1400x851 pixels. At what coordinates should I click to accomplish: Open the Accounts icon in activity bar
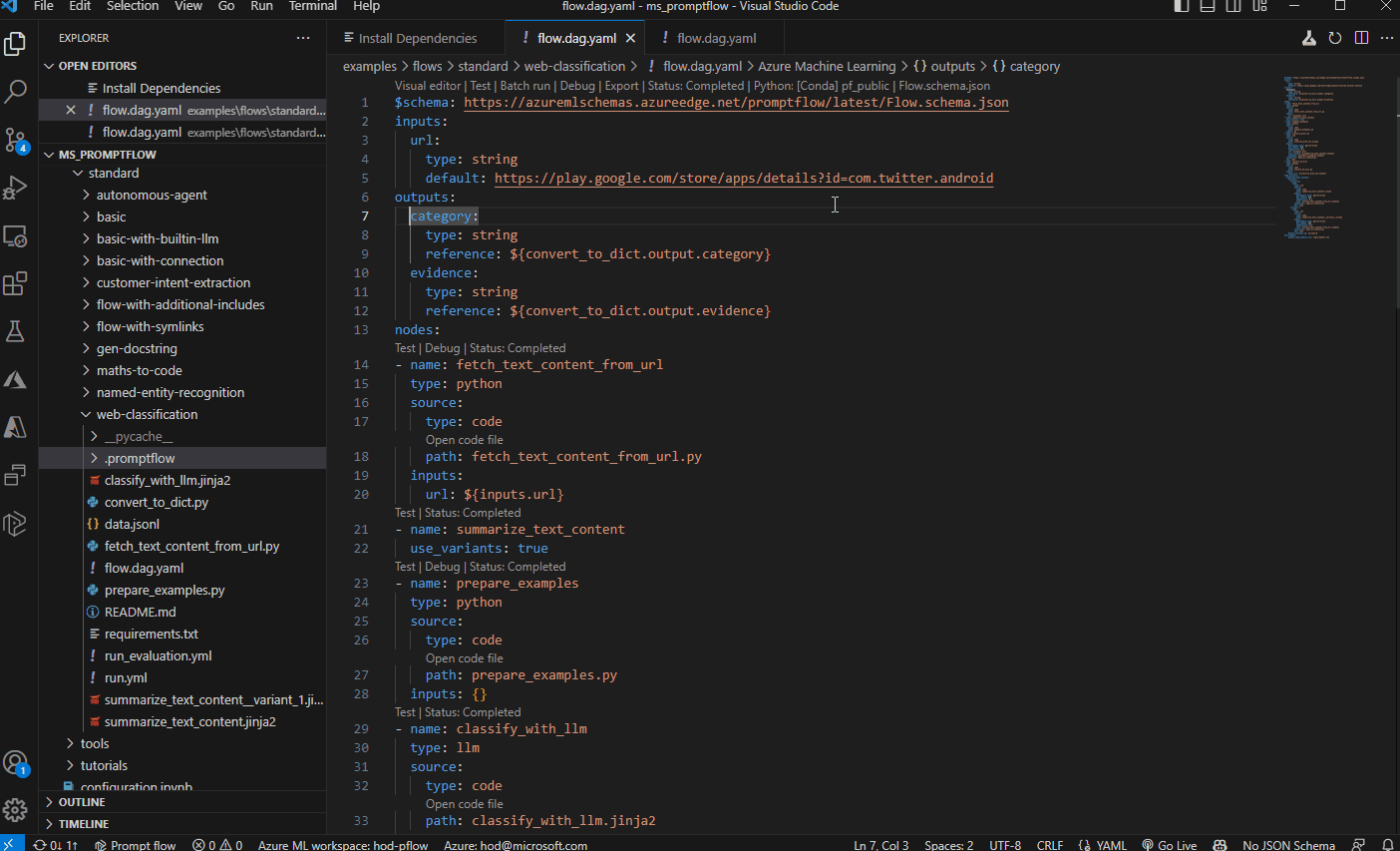(16, 763)
